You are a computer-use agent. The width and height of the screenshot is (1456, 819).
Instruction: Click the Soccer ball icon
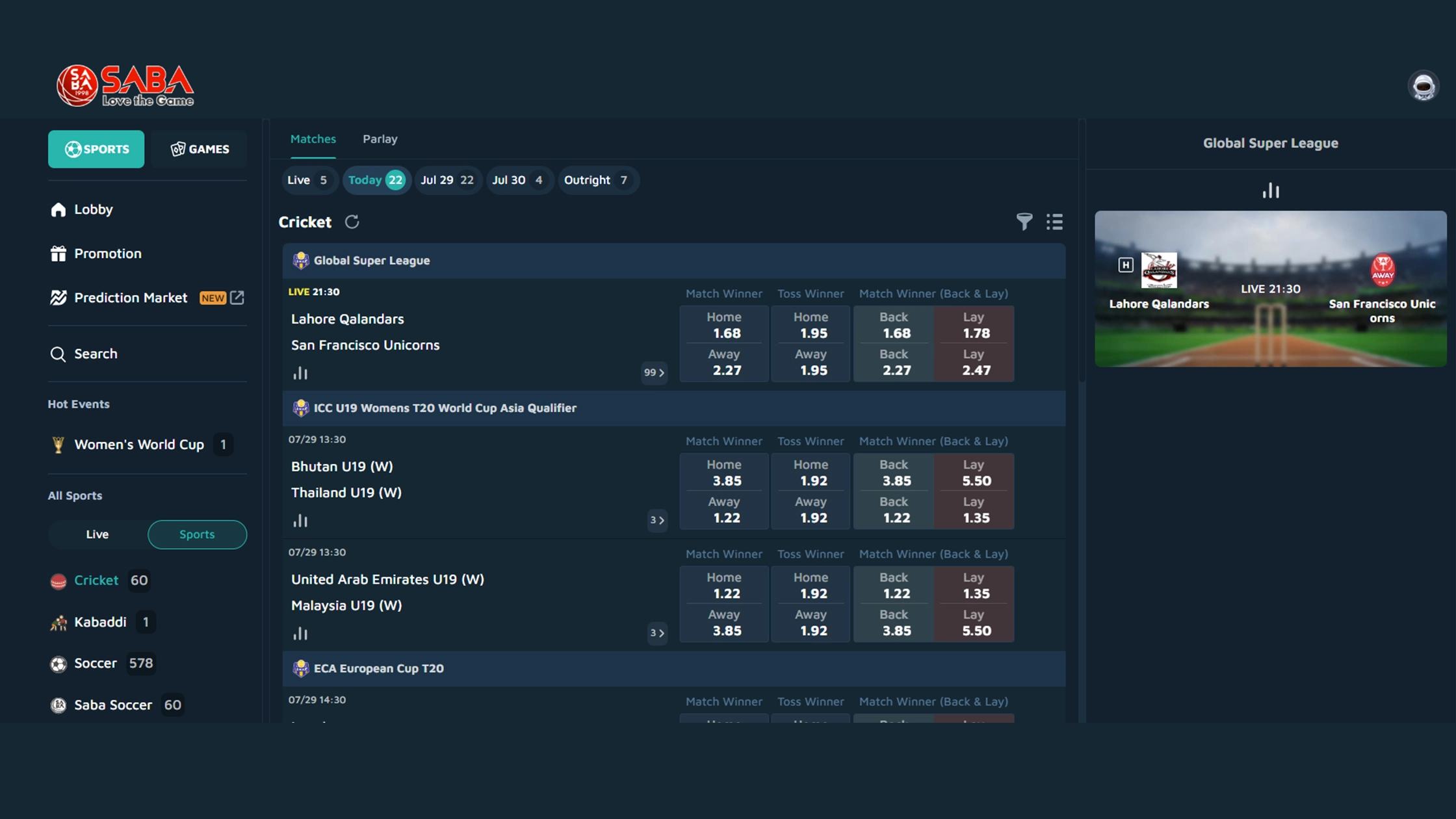(x=58, y=664)
